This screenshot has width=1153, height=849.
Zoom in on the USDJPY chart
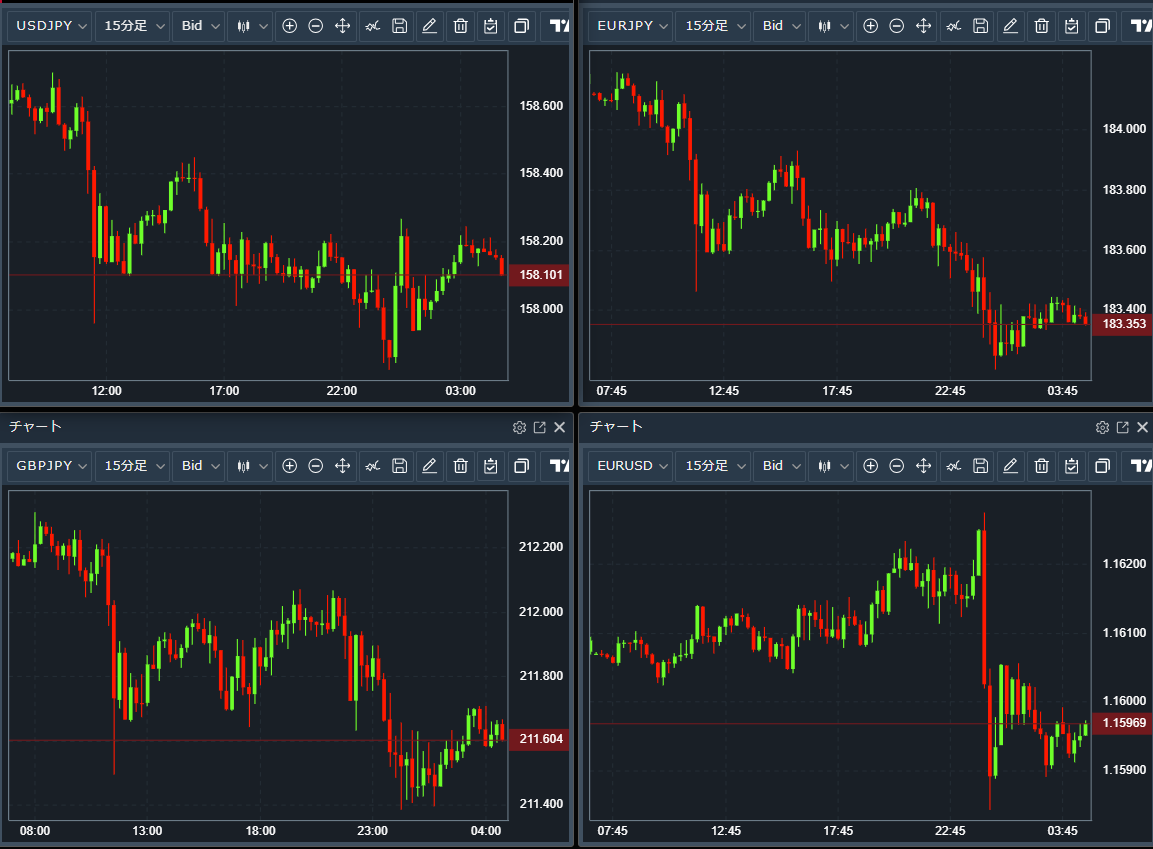290,26
